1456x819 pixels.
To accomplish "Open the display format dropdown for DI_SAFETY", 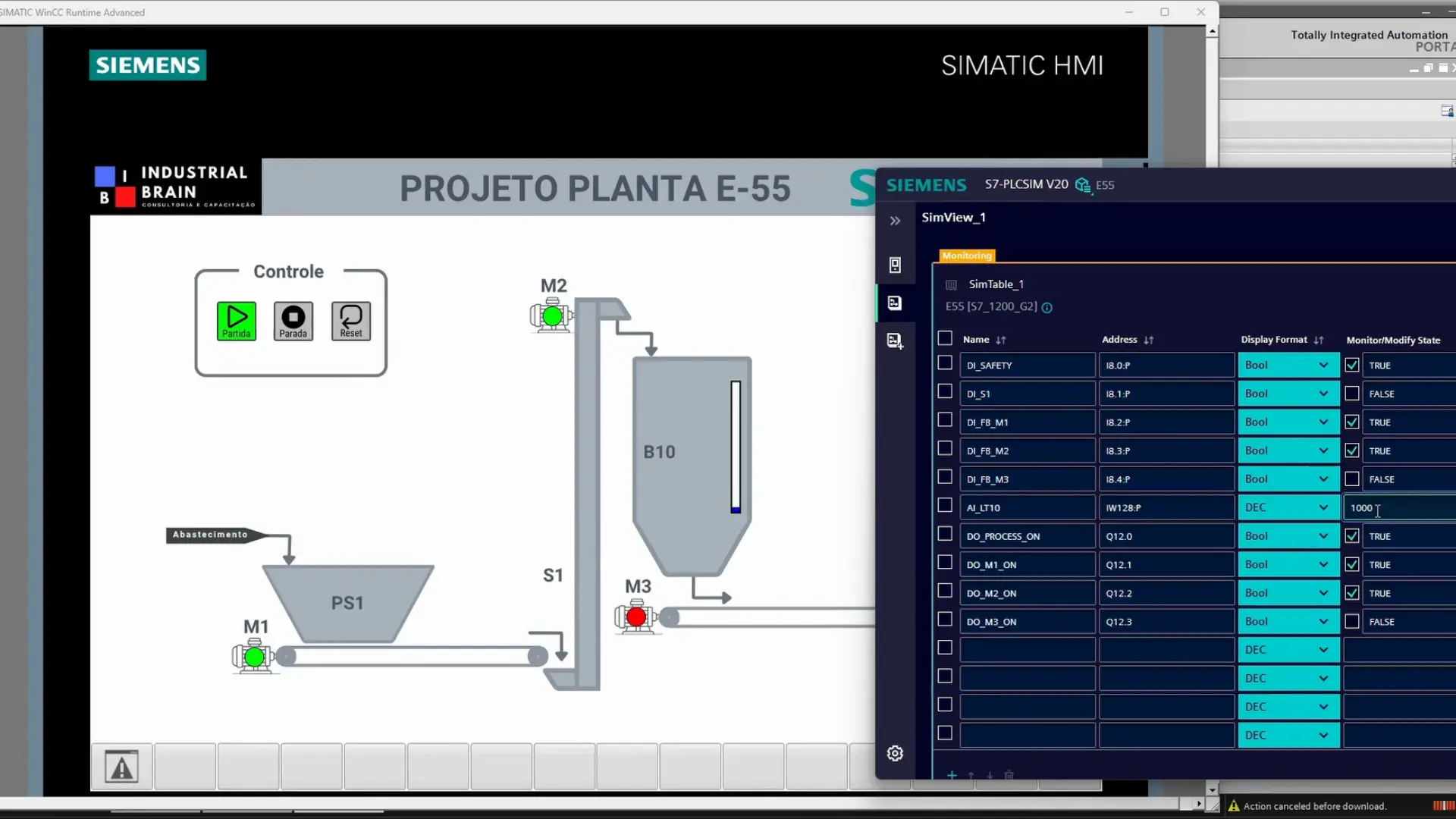I will [x=1288, y=366].
